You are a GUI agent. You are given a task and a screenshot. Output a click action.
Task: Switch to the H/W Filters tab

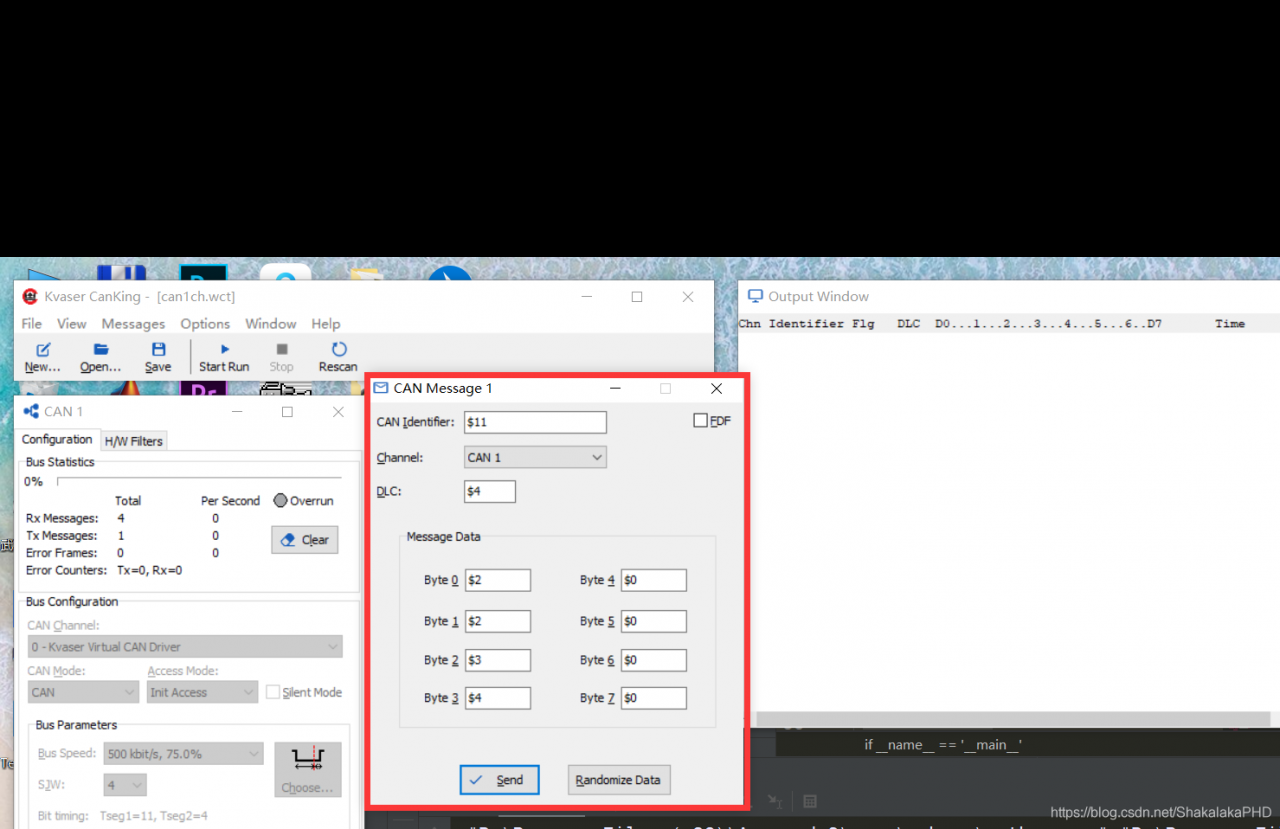tap(133, 441)
